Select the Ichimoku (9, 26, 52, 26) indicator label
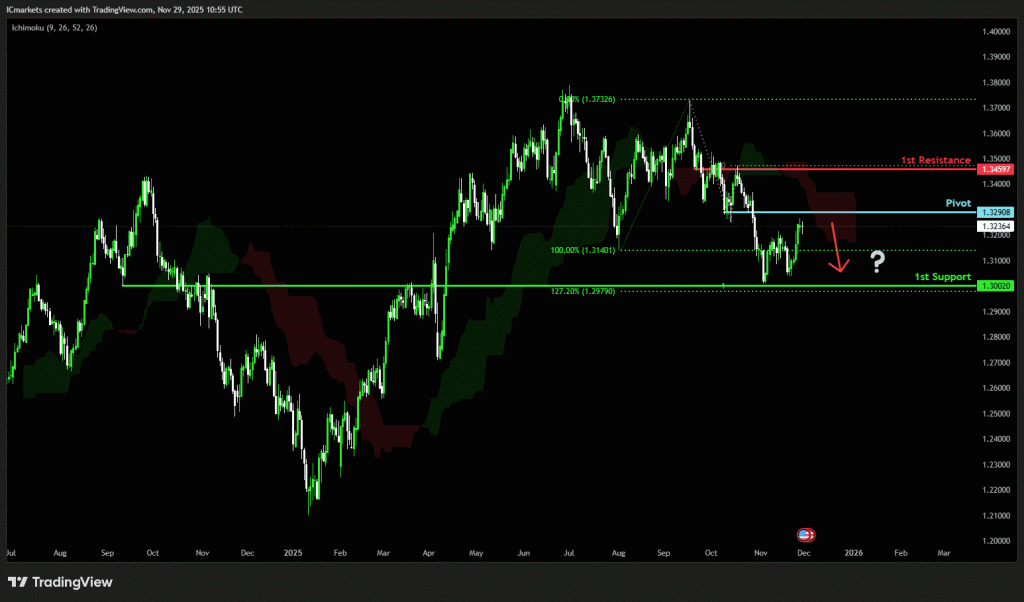1024x602 pixels. [53, 26]
